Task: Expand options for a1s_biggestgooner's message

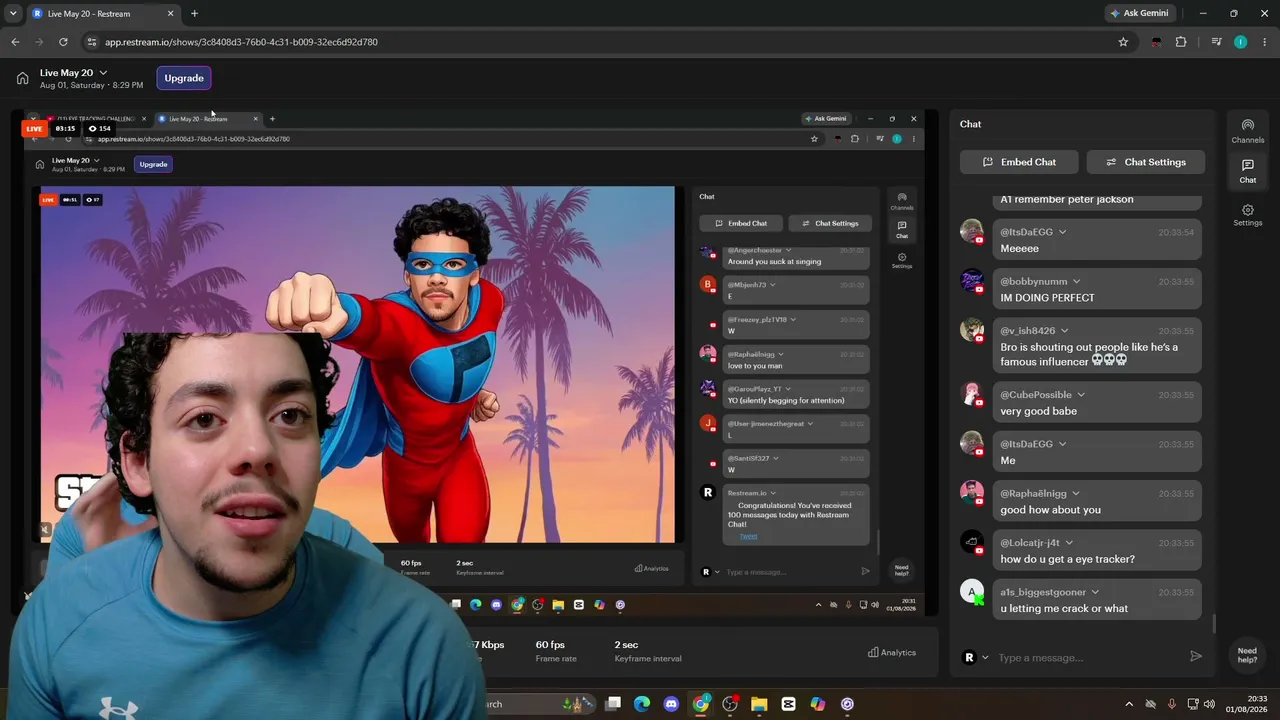Action: coord(1095,592)
